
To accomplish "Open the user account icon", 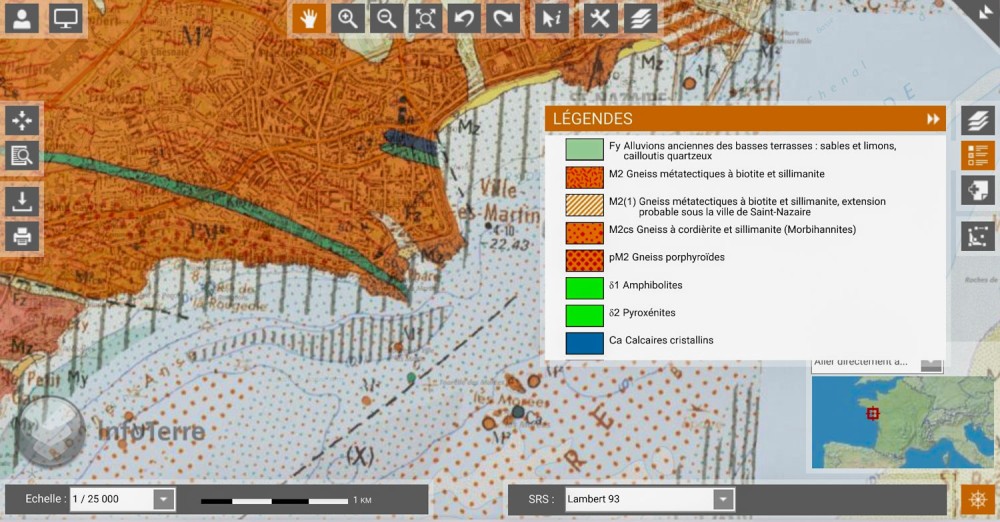I will (x=22, y=18).
